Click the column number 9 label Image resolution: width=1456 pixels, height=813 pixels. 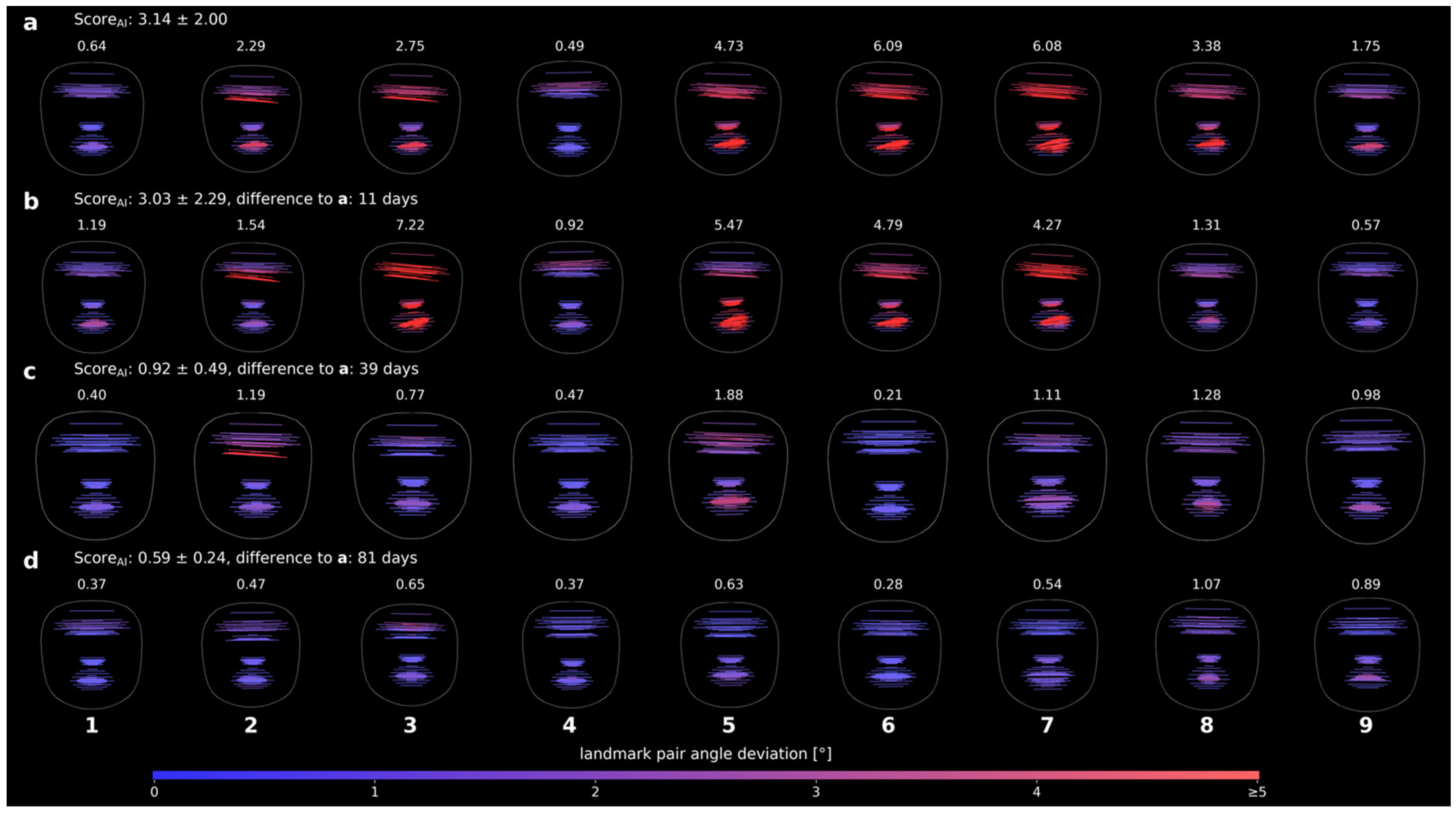[x=1366, y=725]
